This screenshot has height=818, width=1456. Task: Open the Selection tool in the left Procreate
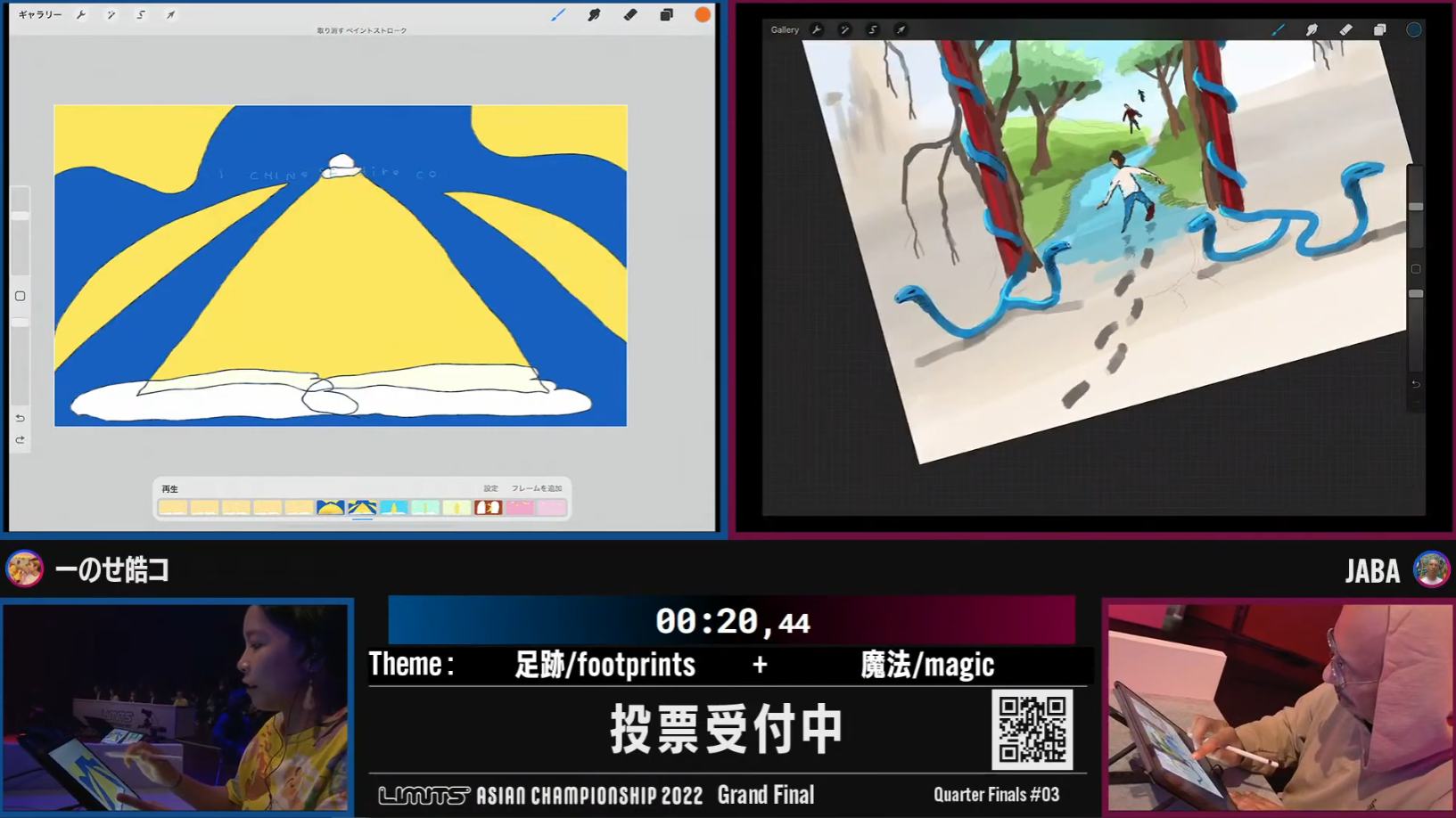pyautogui.click(x=141, y=15)
